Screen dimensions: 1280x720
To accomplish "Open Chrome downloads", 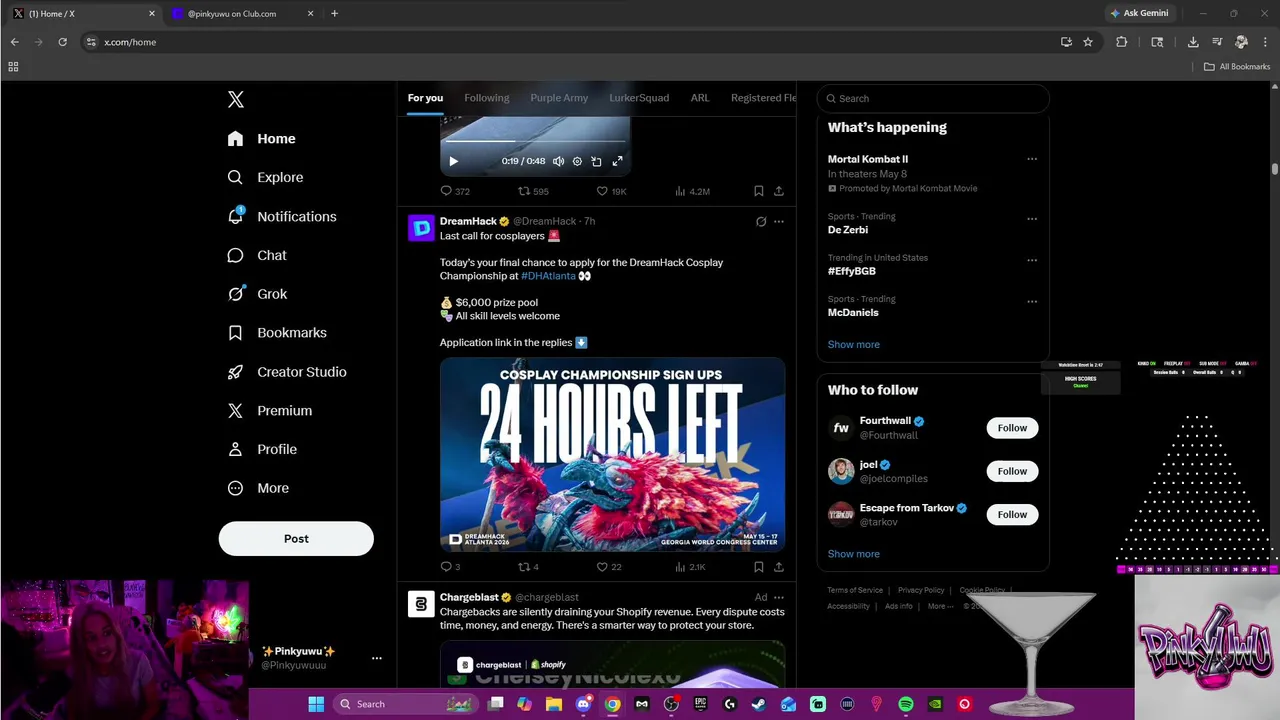I will (1193, 42).
